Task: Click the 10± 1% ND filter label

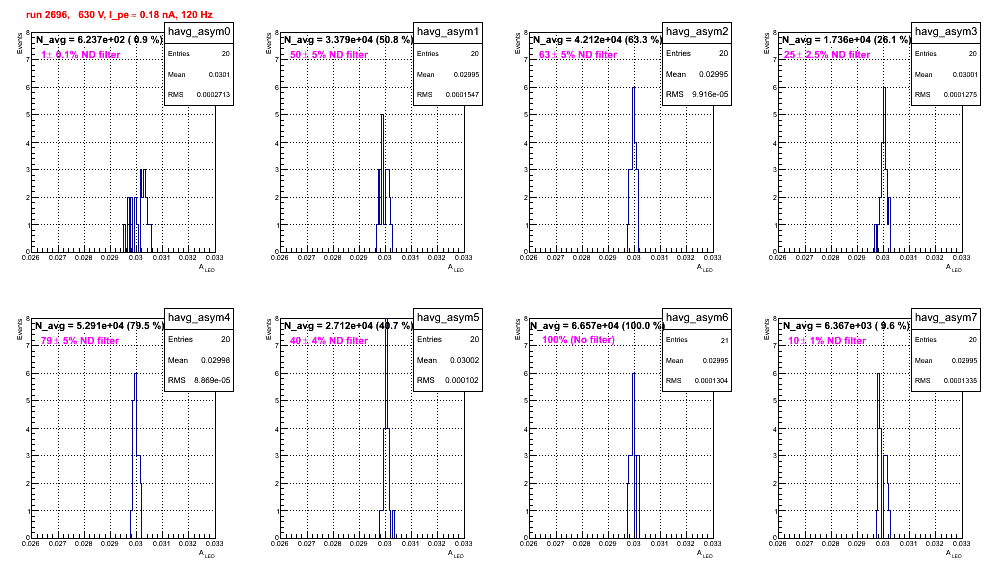Action: [827, 341]
